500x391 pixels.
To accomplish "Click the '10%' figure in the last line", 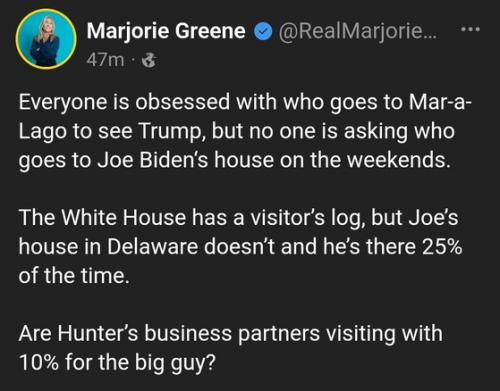I will click(39, 362).
